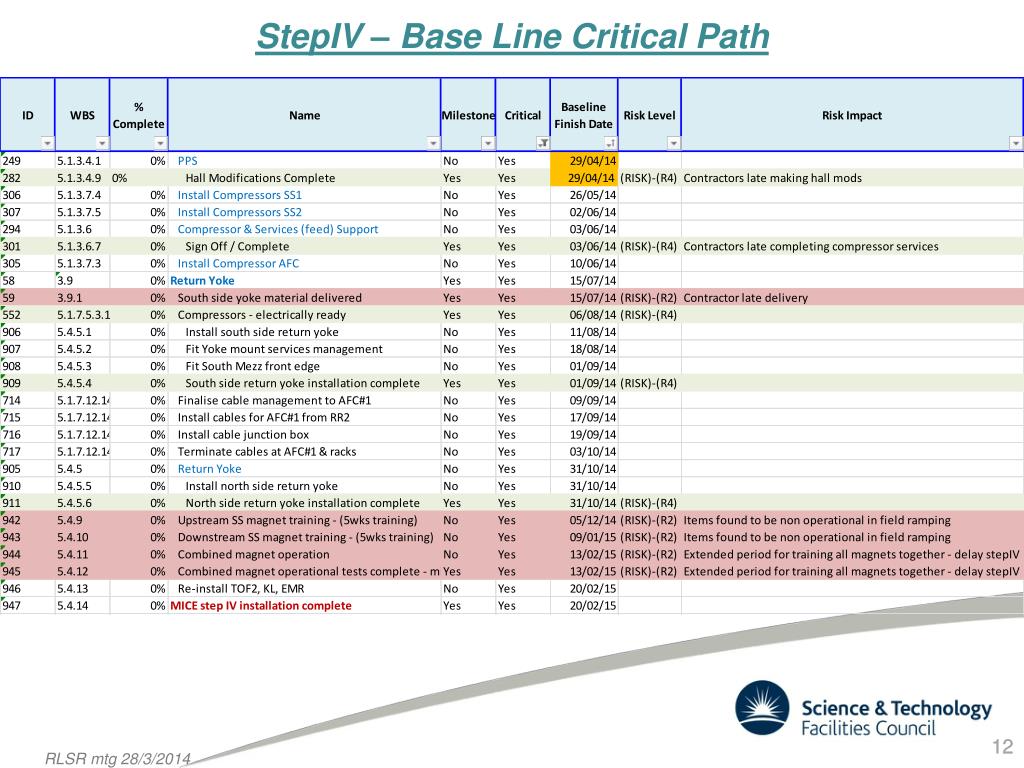The width and height of the screenshot is (1024, 768).
Task: Select Downstream SS magnet training cell
Action: click(306, 537)
